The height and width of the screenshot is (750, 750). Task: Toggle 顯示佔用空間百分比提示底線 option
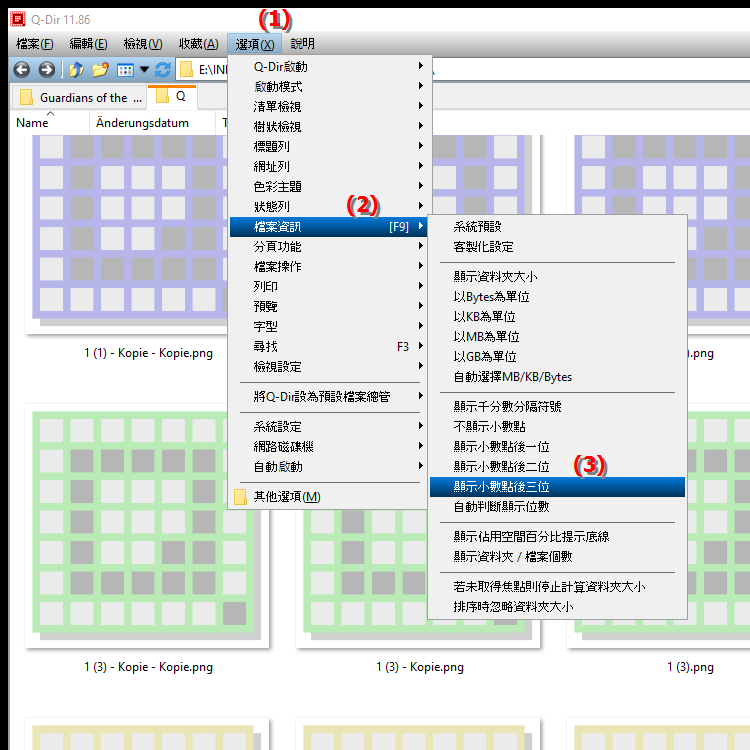point(557,537)
